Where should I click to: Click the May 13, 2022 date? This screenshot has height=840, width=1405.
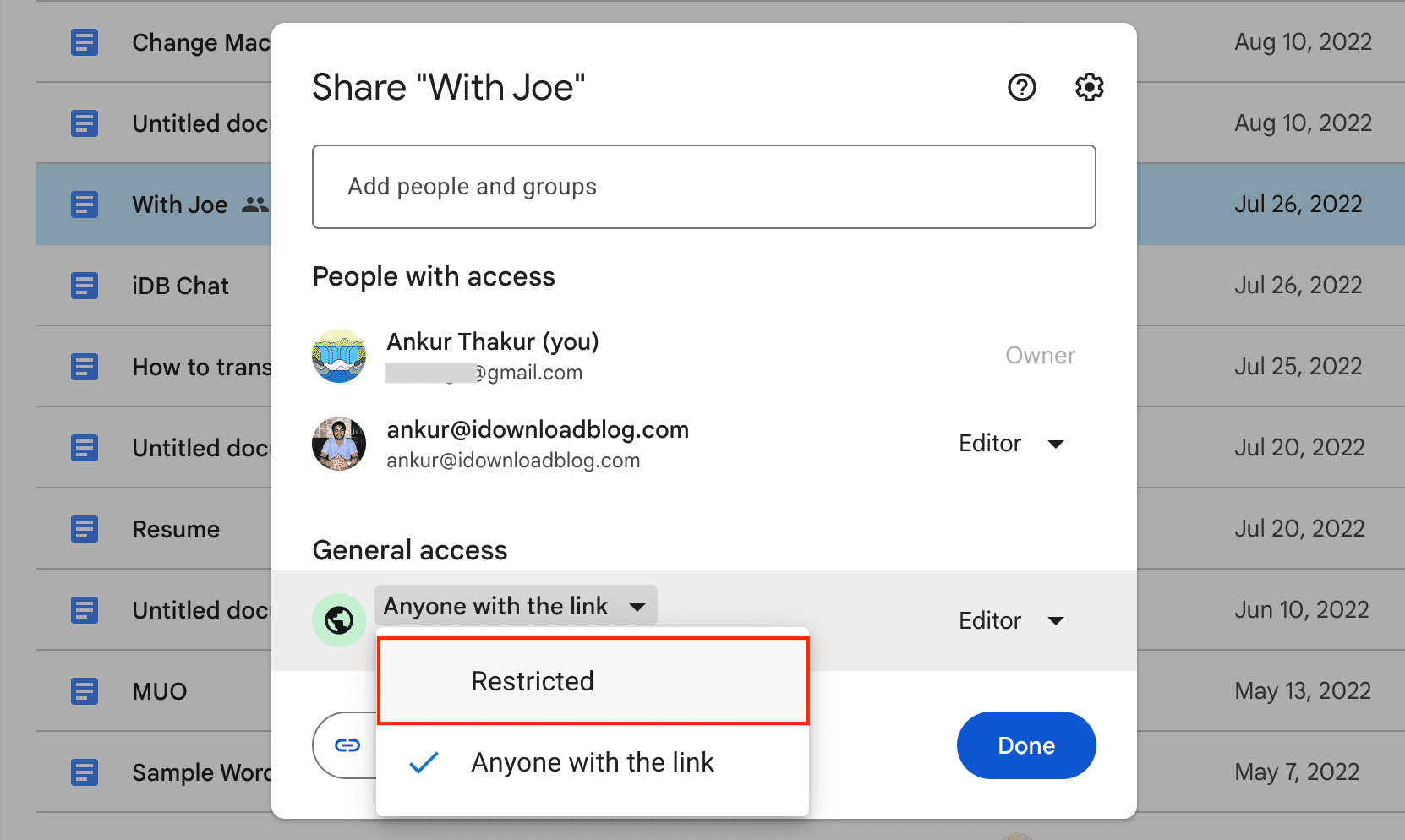pos(1302,691)
